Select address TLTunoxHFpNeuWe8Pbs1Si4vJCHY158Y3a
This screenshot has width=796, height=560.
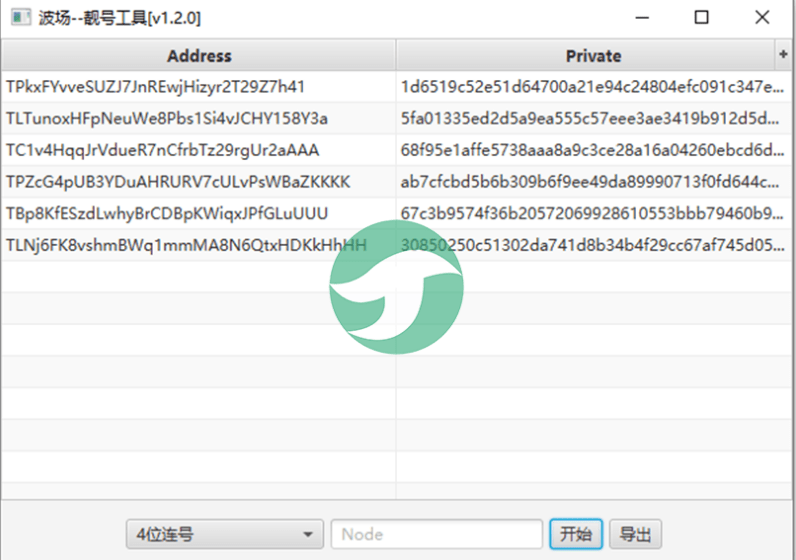pos(167,118)
